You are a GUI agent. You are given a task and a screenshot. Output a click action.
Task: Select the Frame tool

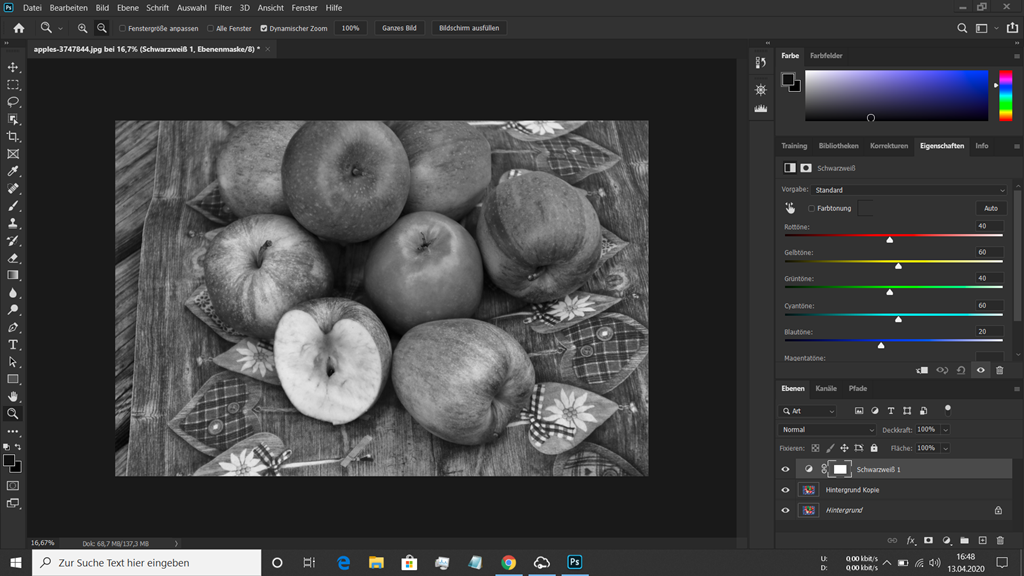pos(13,154)
